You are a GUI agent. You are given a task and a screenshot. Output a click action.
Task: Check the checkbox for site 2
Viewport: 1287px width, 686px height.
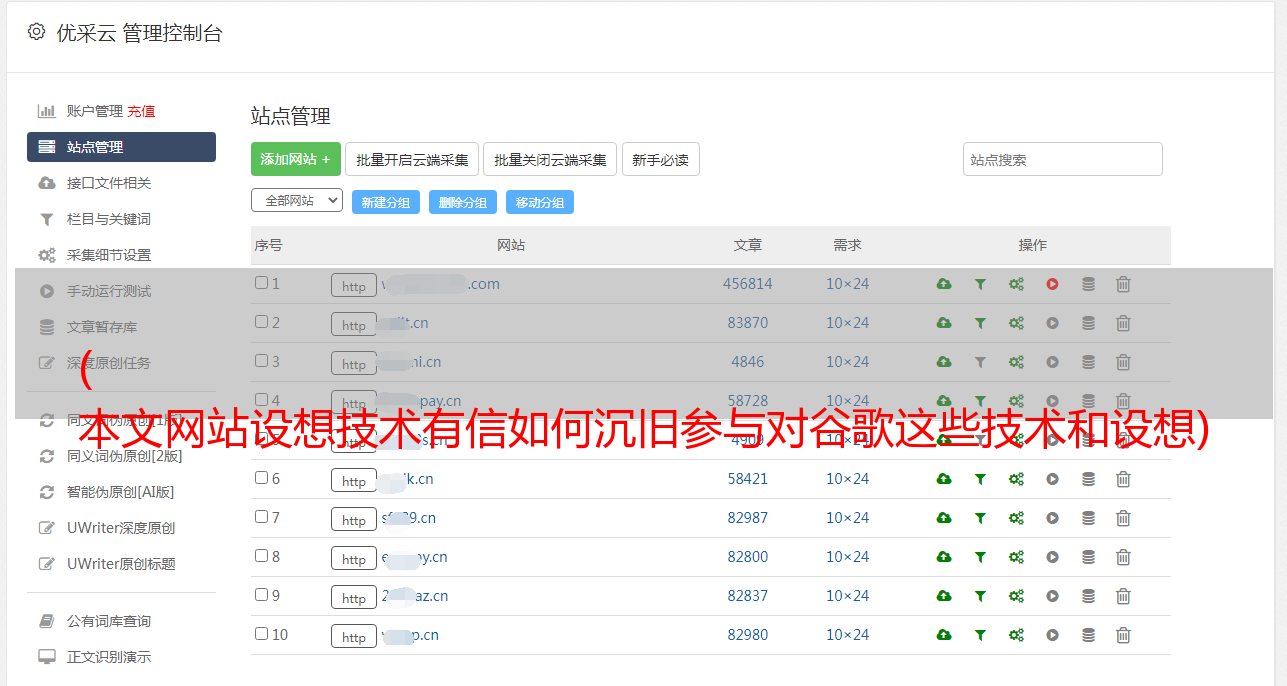click(x=261, y=322)
